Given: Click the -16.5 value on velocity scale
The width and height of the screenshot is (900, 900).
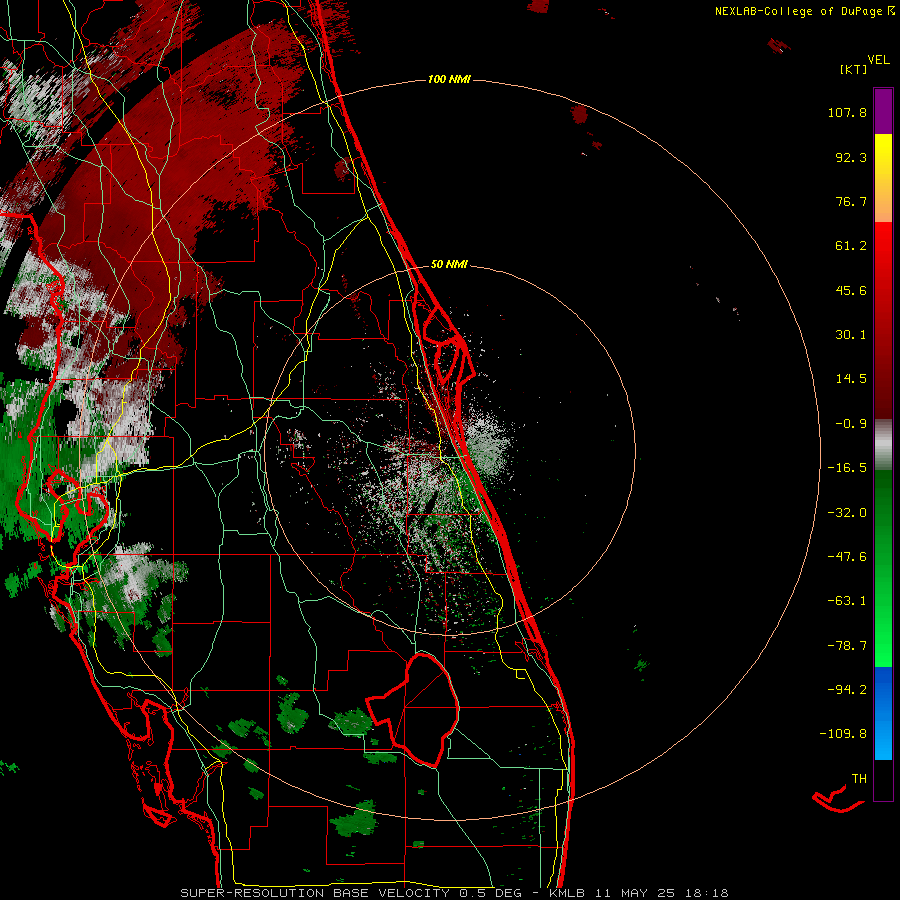Looking at the screenshot, I should [847, 468].
